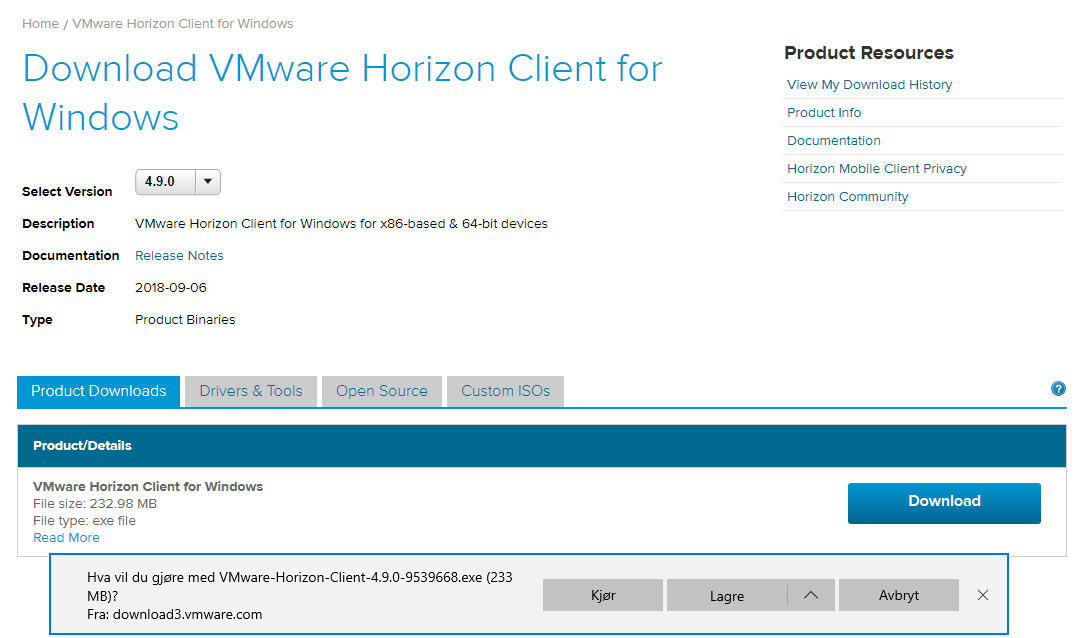Open the Release Notes link
This screenshot has height=638, width=1091.
[x=179, y=255]
